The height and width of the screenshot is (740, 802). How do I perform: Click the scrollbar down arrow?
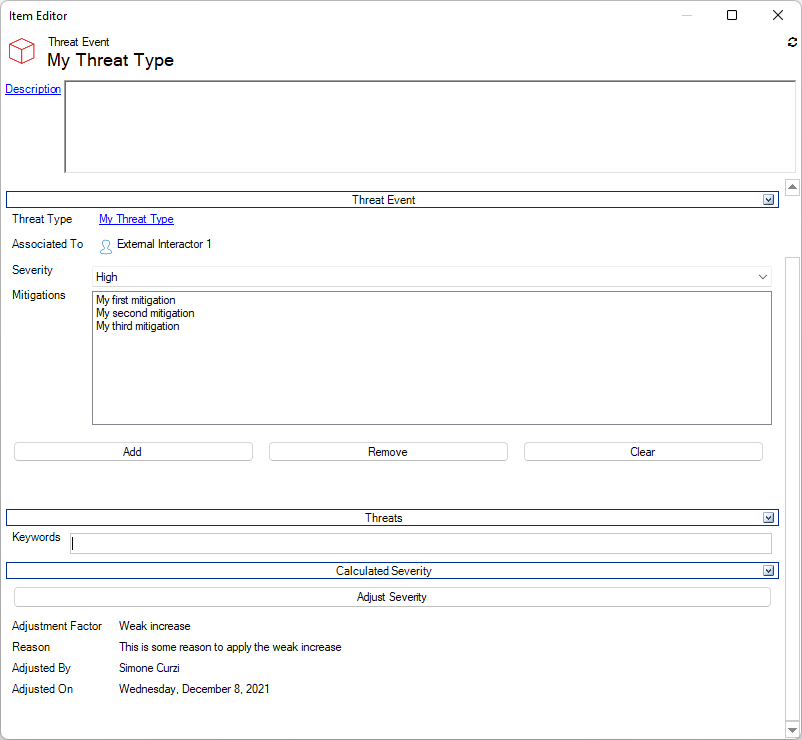pos(792,727)
